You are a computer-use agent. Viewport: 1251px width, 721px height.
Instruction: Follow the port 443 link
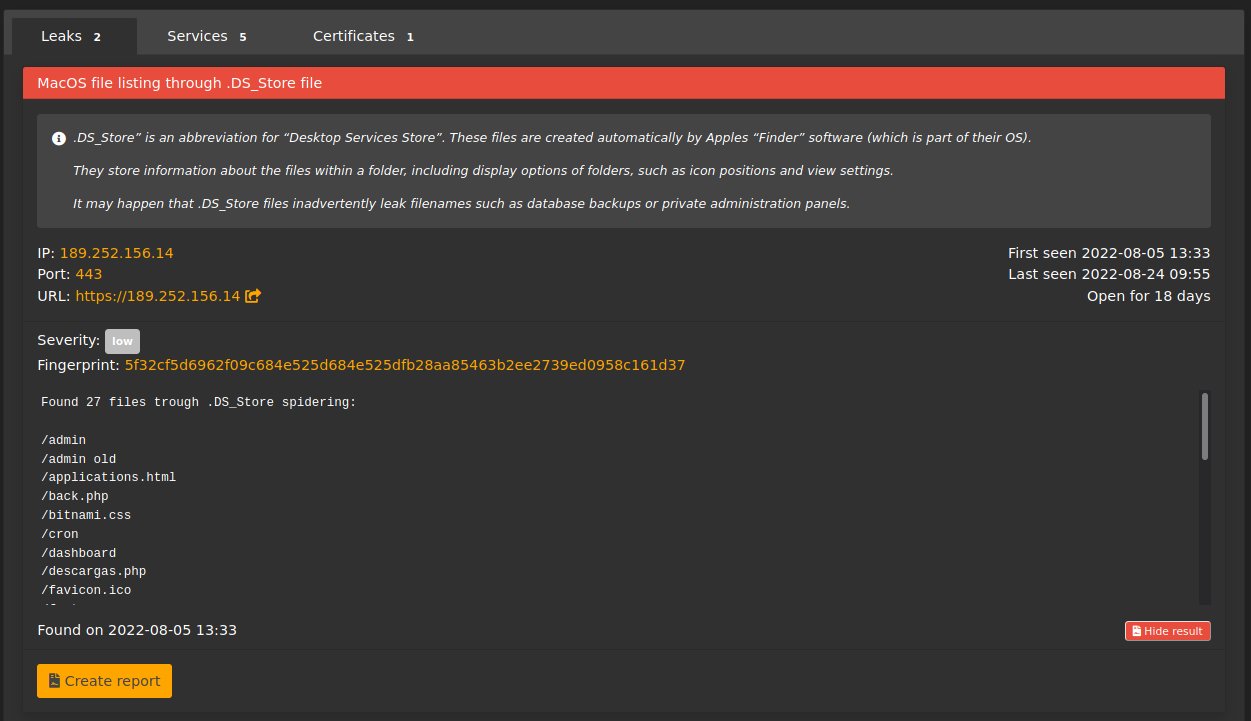88,274
